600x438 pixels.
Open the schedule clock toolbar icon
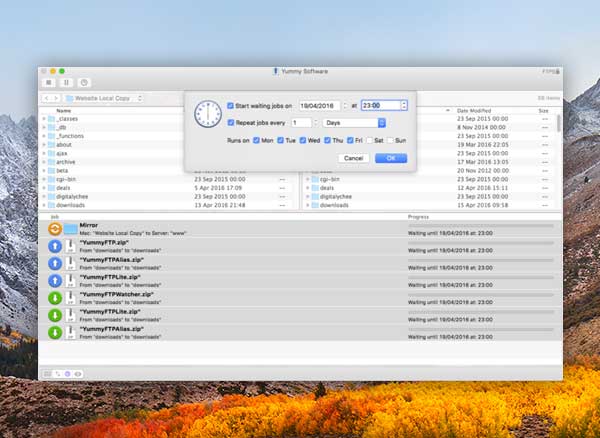(x=84, y=83)
